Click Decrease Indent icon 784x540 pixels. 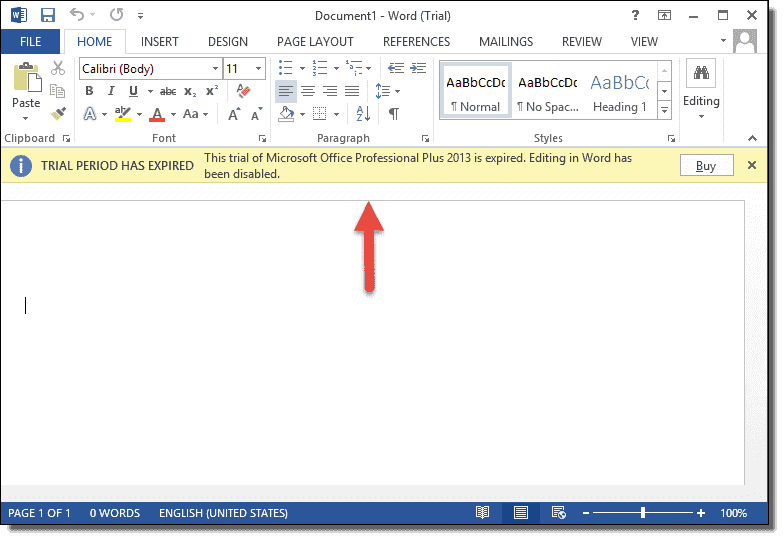click(x=396, y=68)
